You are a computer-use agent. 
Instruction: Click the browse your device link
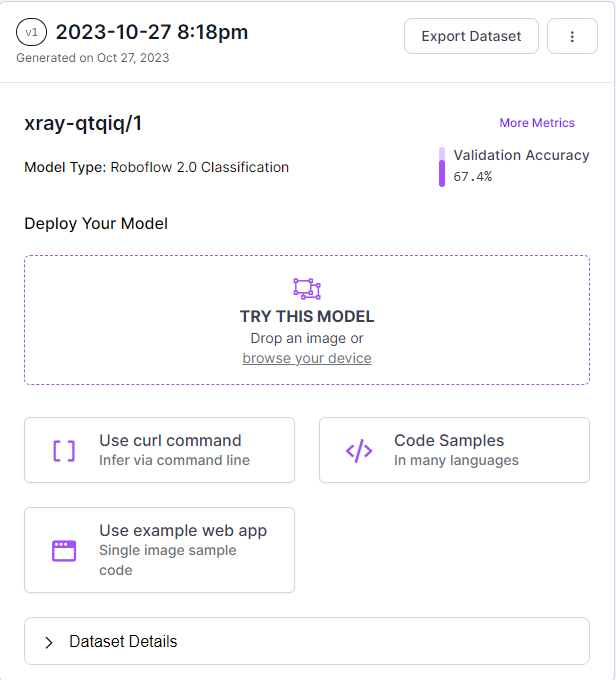pos(307,358)
